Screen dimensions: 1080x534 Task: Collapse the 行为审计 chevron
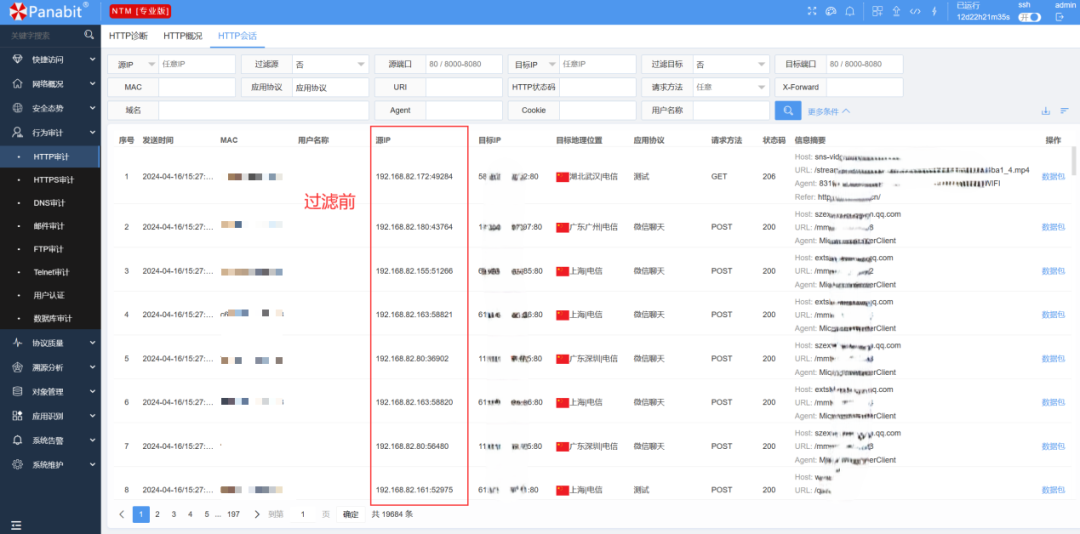click(x=92, y=132)
